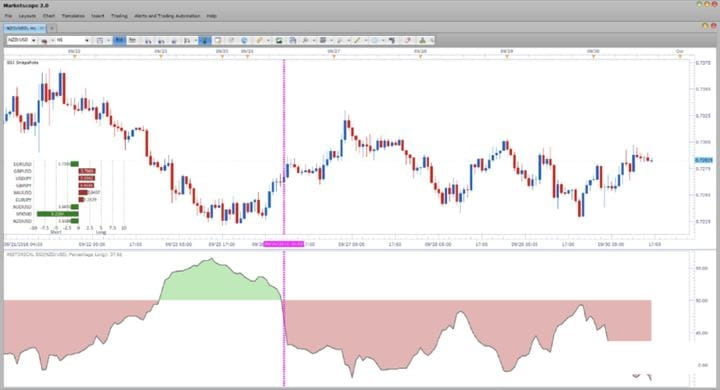Switch to bar chart mode icon

[132, 40]
